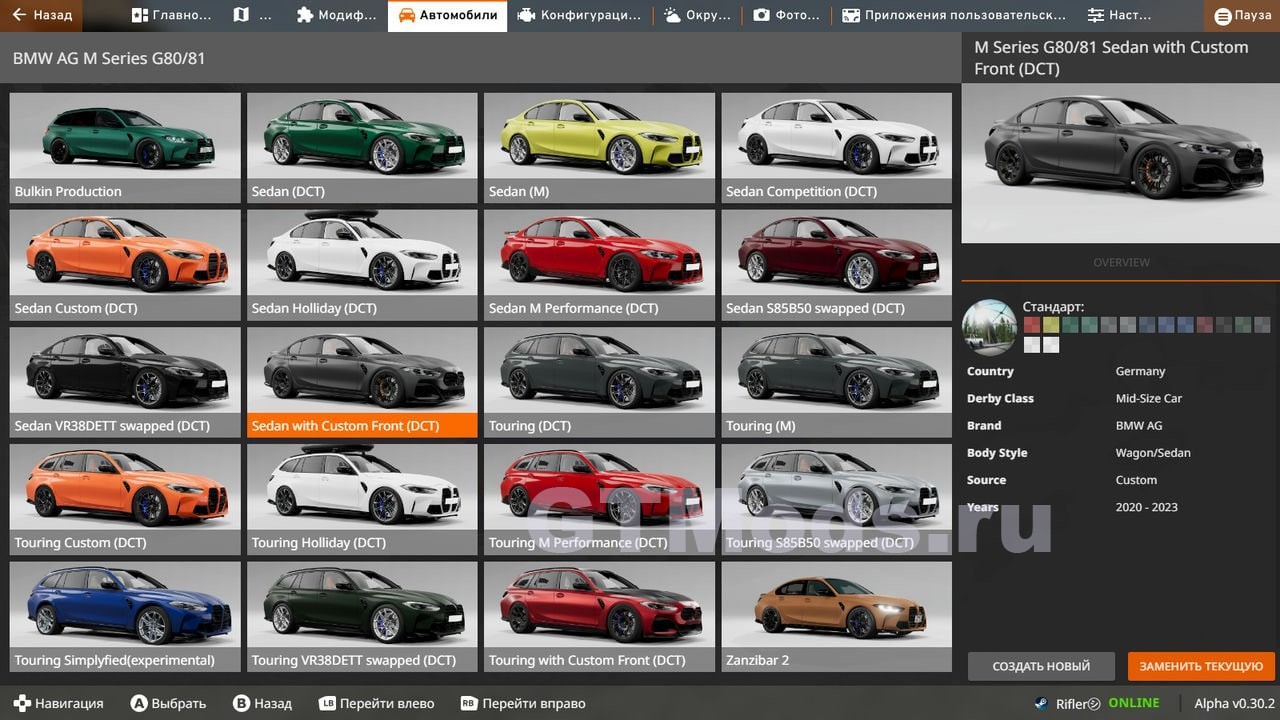
Task: Click the large car preview image
Action: pyautogui.click(x=1120, y=163)
